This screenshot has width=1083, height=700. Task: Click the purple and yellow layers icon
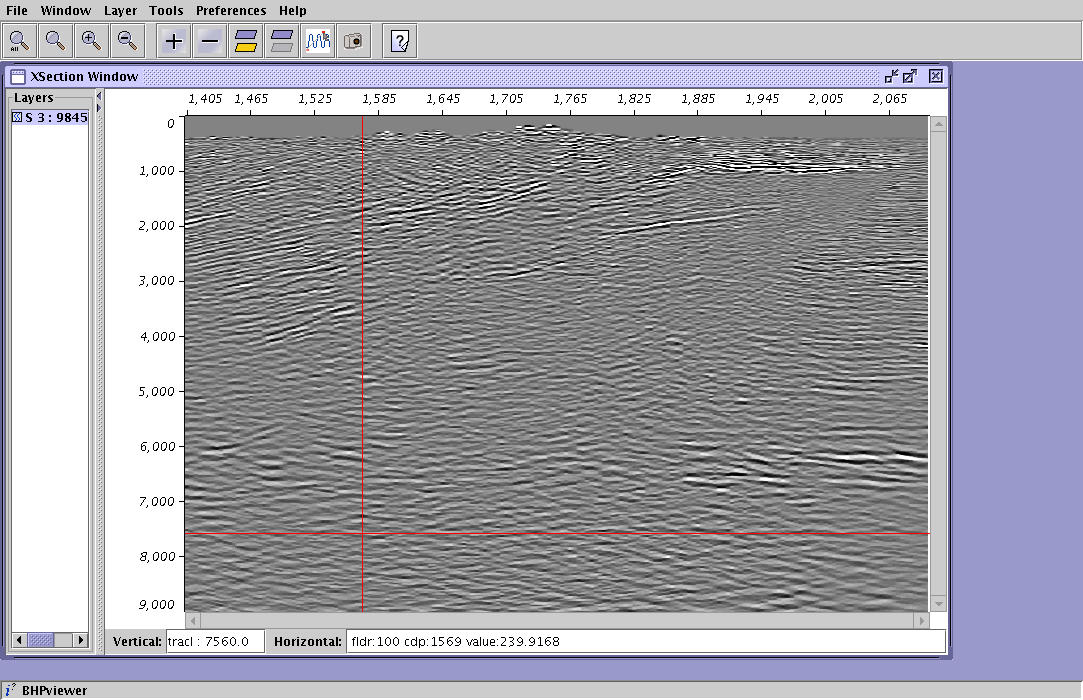[246, 41]
